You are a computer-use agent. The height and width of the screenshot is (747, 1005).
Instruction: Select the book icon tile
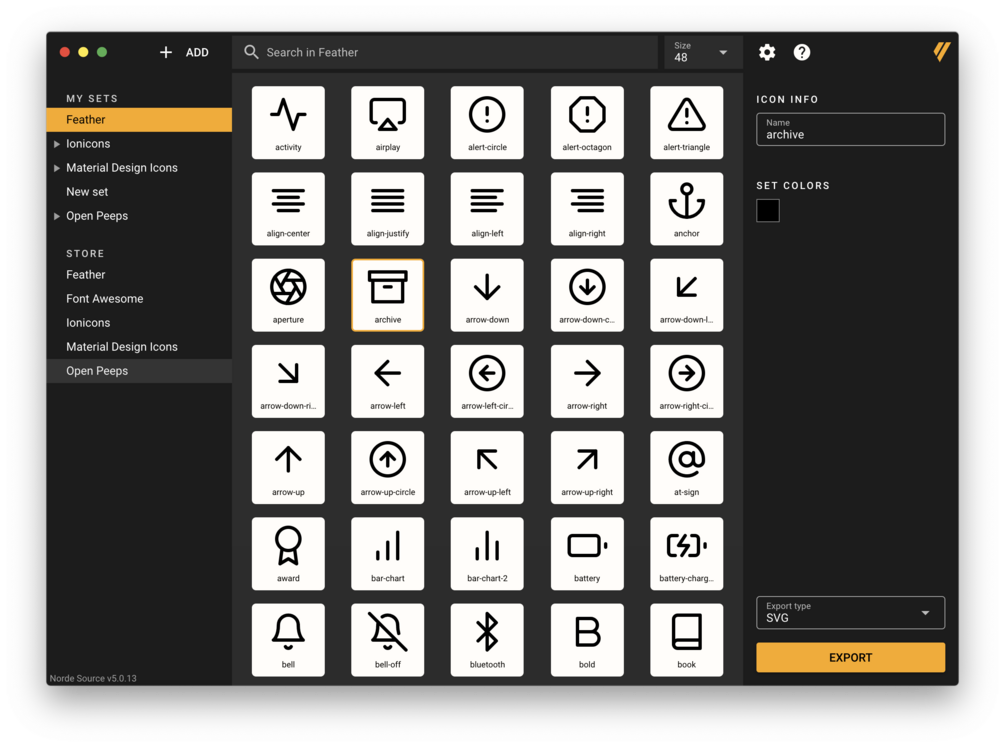pos(686,640)
